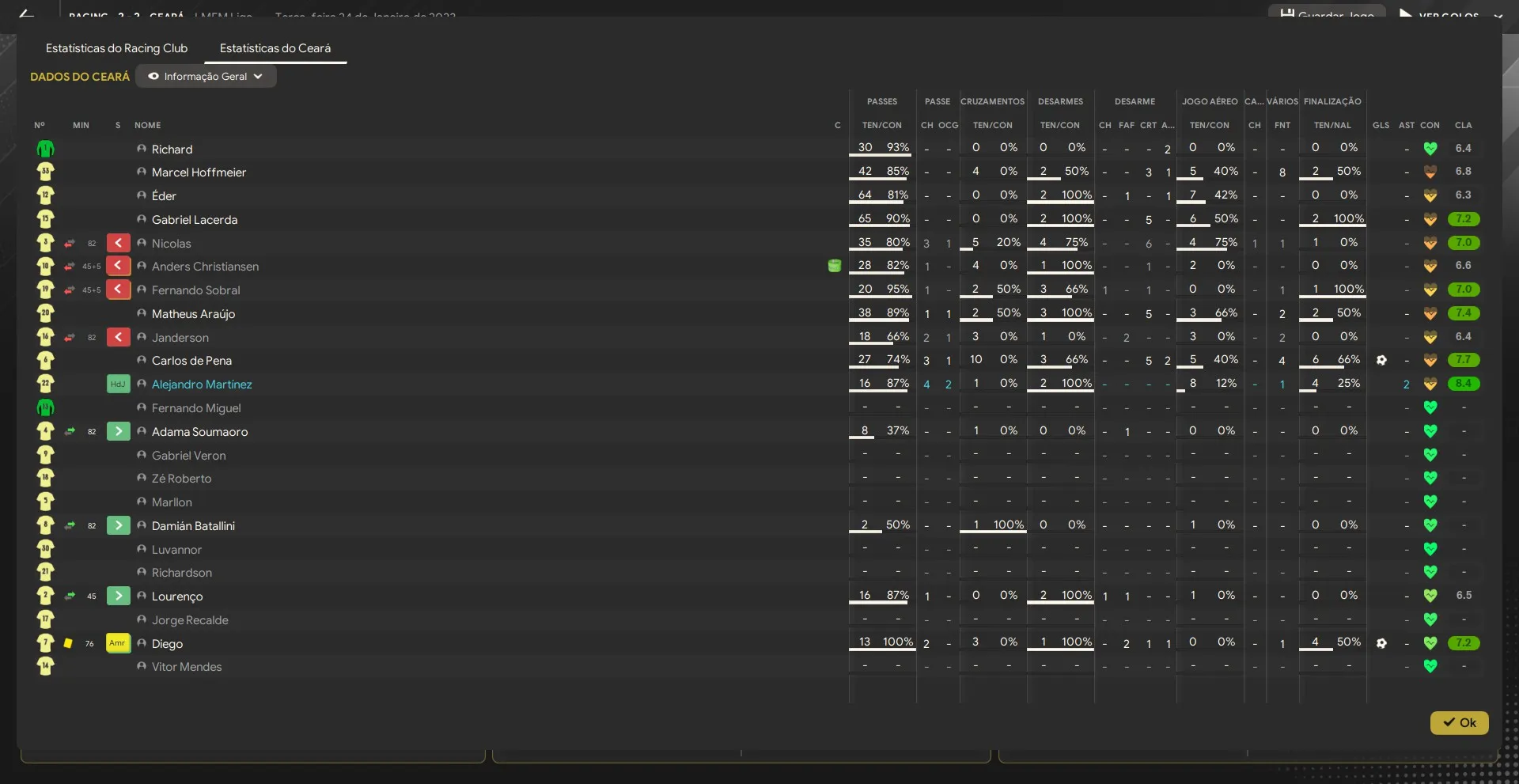The image size is (1519, 784).
Task: Click Lourenço's 6.5 rating
Action: click(x=1464, y=595)
